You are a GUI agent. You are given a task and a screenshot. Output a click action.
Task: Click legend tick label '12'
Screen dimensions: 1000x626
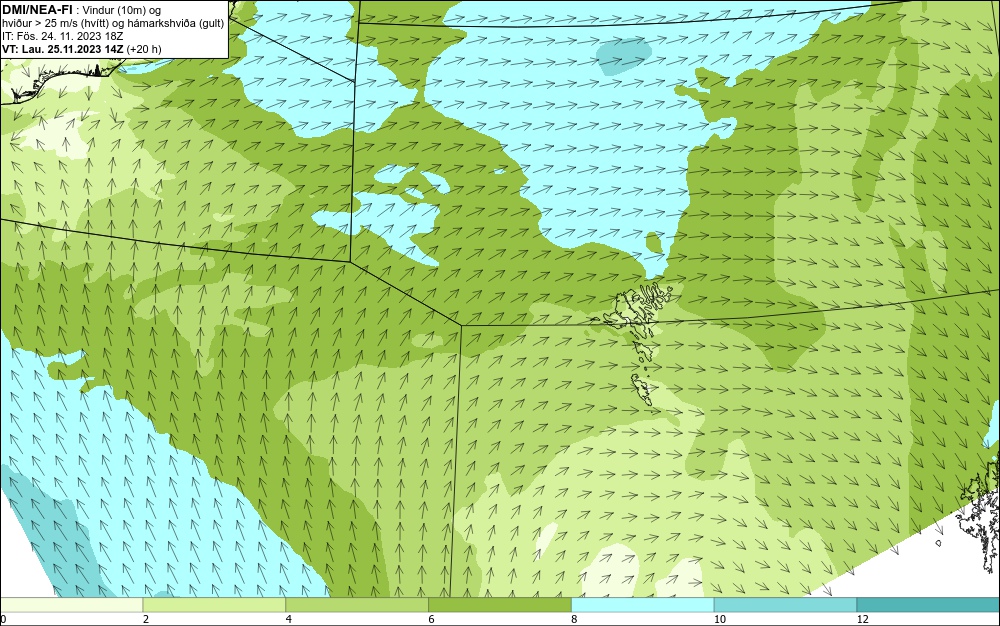click(862, 619)
